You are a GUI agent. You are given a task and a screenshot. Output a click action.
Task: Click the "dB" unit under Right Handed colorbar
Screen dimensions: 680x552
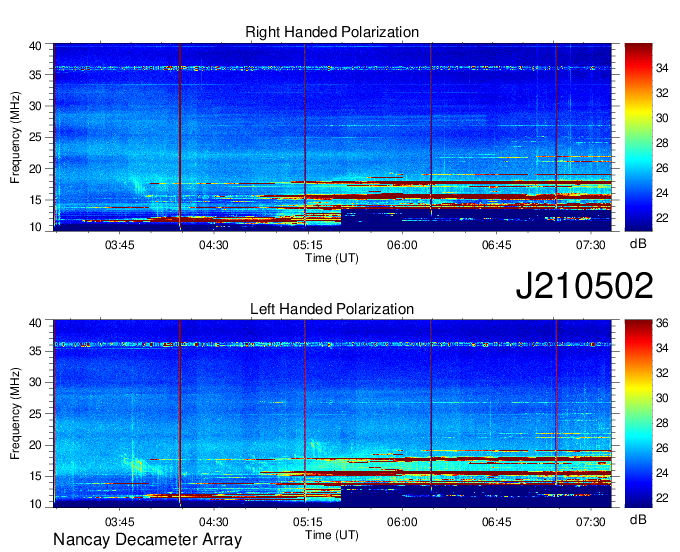[638, 244]
